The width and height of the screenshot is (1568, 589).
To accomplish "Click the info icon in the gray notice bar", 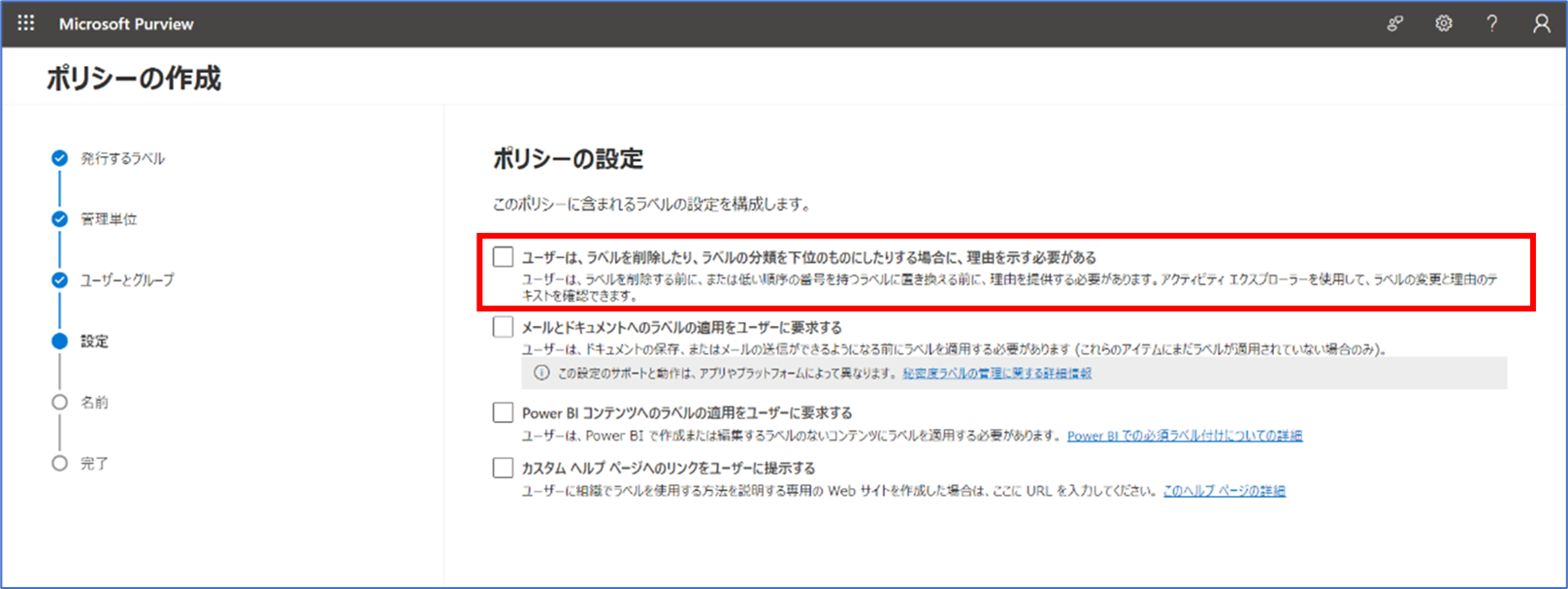I will (541, 373).
